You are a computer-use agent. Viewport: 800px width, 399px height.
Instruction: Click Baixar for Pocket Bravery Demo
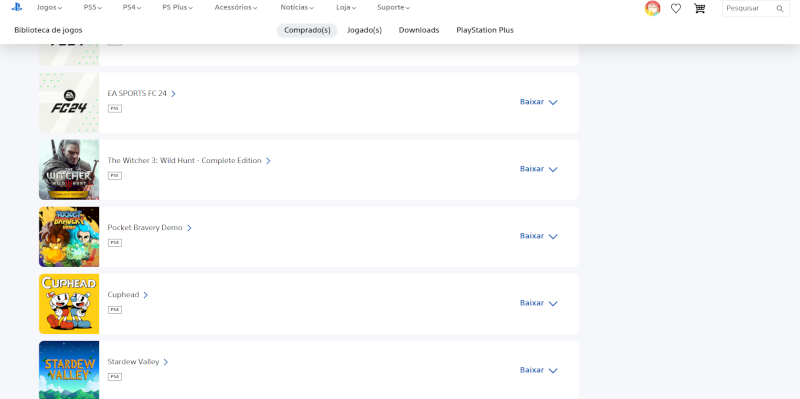[x=532, y=236]
